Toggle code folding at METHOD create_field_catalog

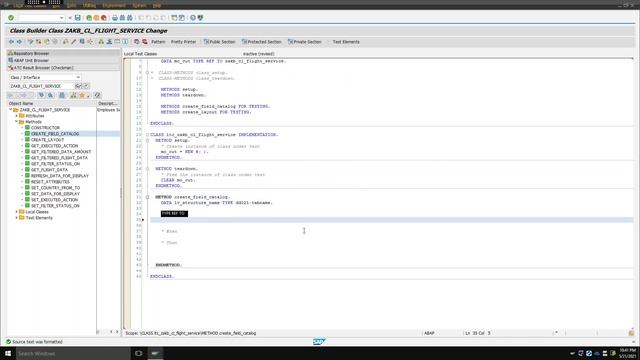pyautogui.click(x=147, y=197)
